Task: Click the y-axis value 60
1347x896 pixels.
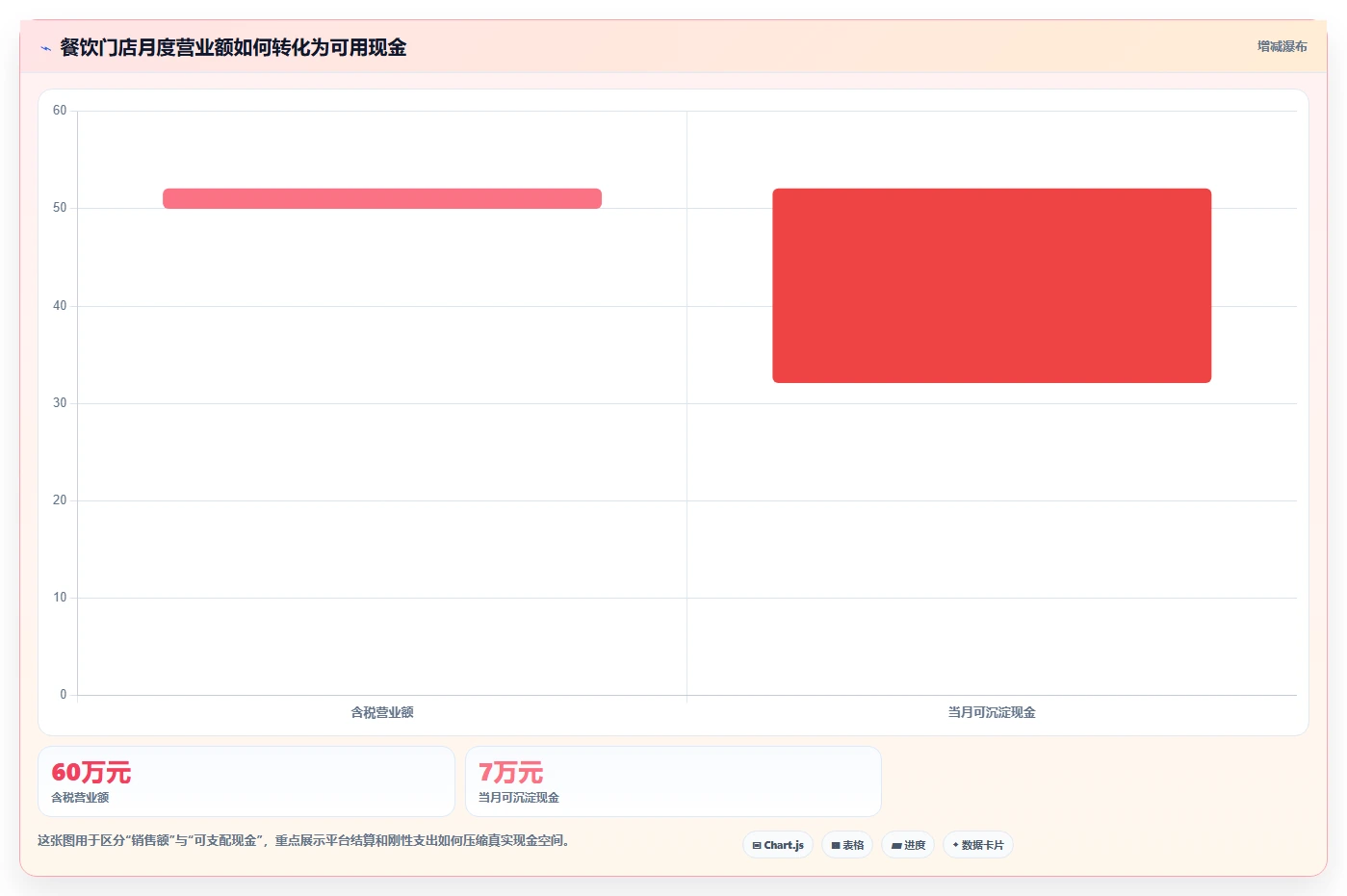Action: point(60,111)
